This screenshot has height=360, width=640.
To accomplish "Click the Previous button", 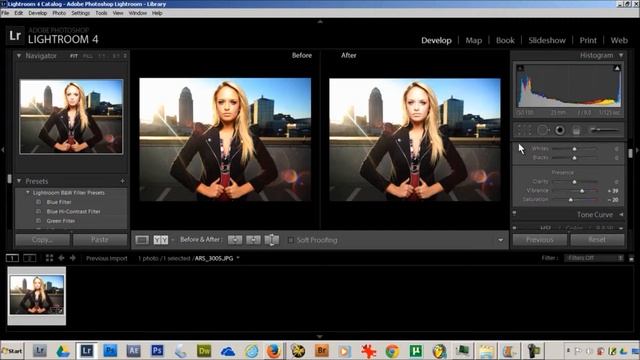I will 540,240.
